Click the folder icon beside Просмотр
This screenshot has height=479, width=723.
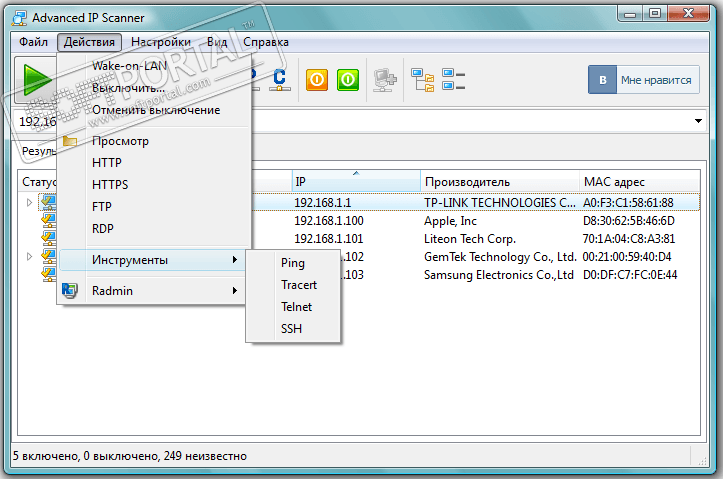point(70,141)
